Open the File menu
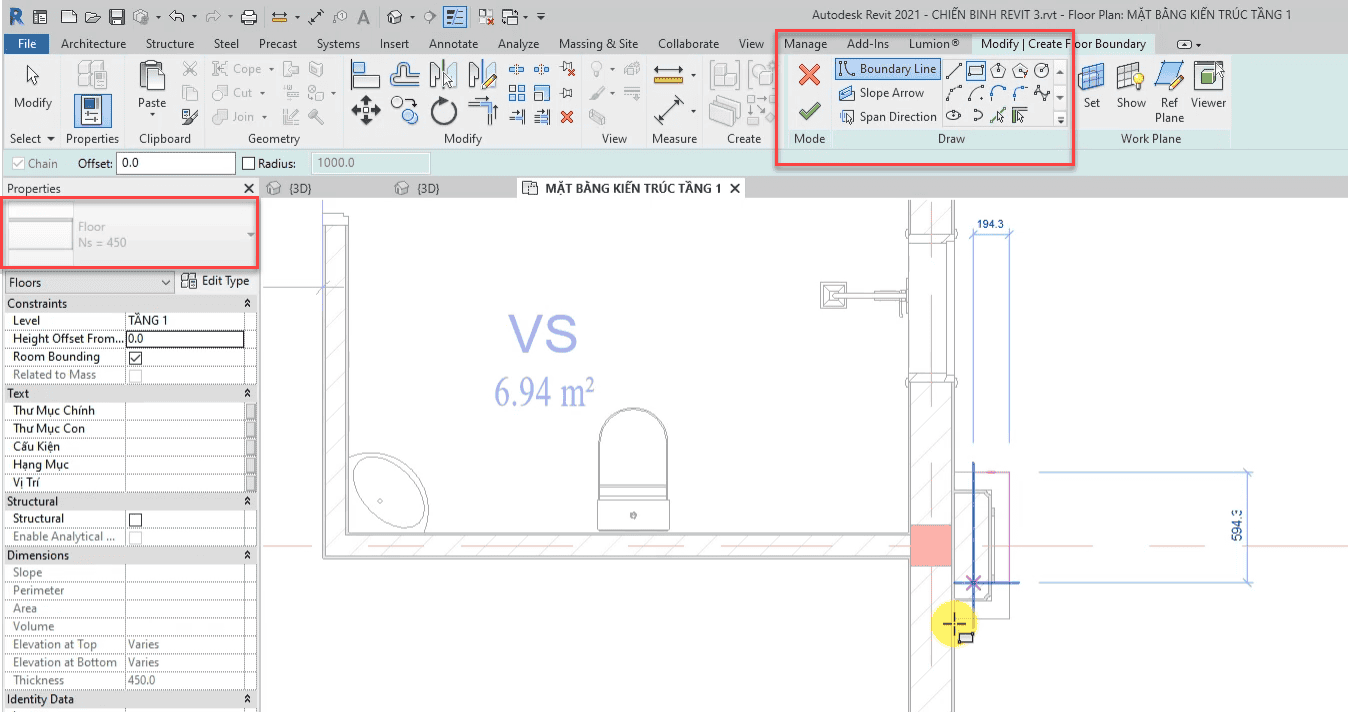 (x=27, y=44)
